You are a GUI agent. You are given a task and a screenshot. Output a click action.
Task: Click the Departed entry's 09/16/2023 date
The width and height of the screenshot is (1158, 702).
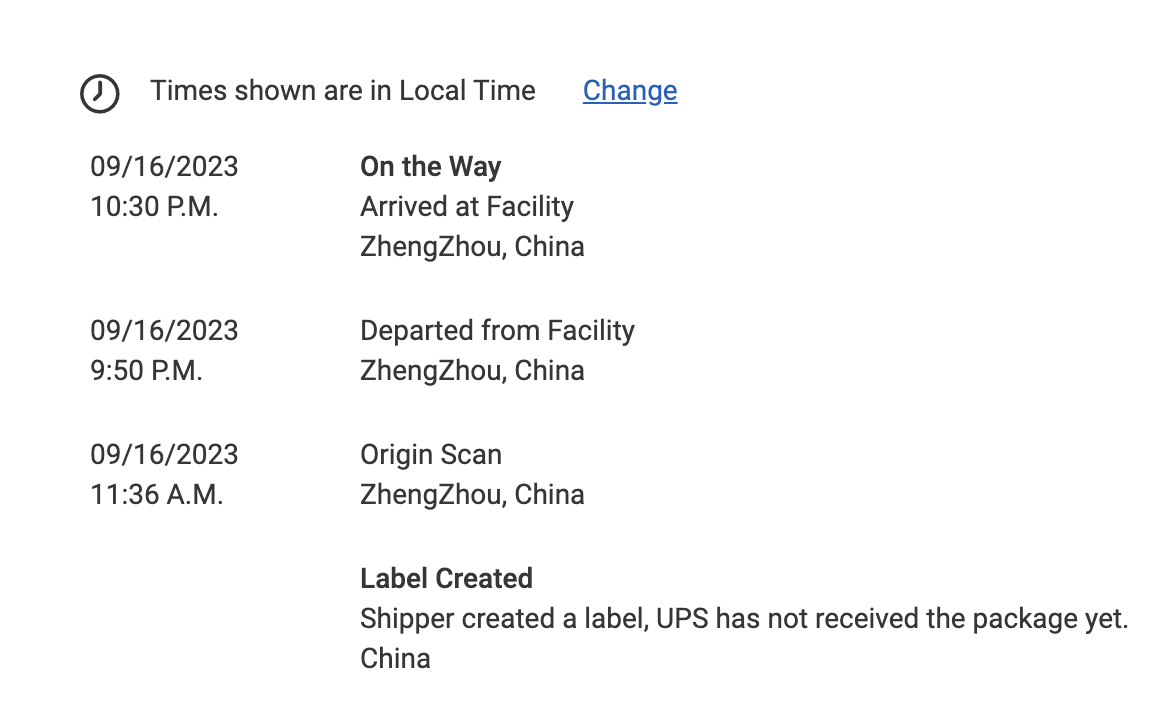[x=164, y=331]
